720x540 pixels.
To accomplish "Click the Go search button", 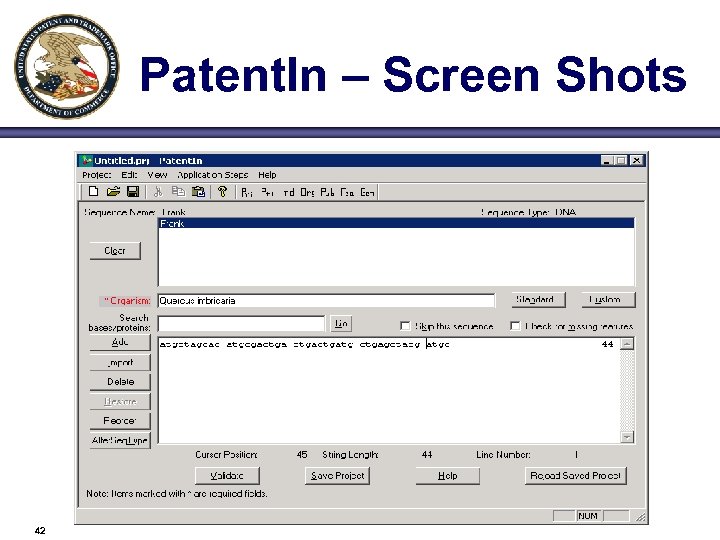I will click(x=341, y=324).
